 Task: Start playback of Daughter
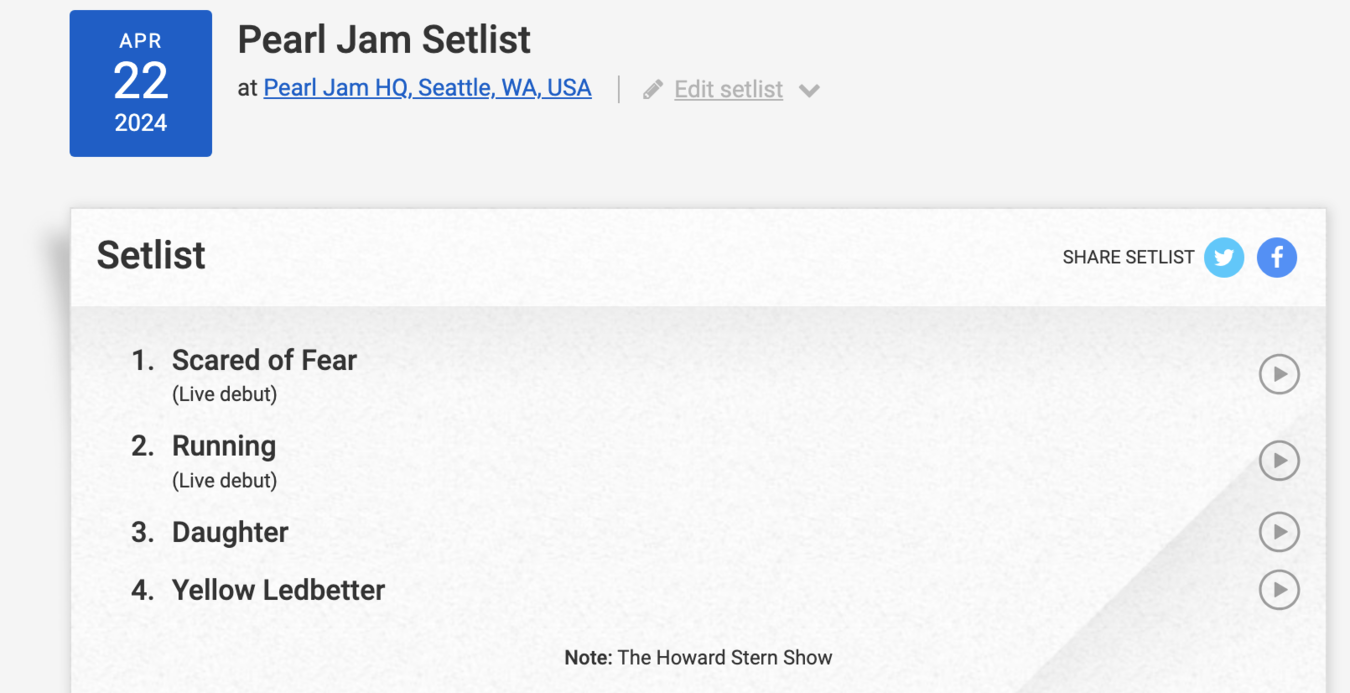[1279, 532]
